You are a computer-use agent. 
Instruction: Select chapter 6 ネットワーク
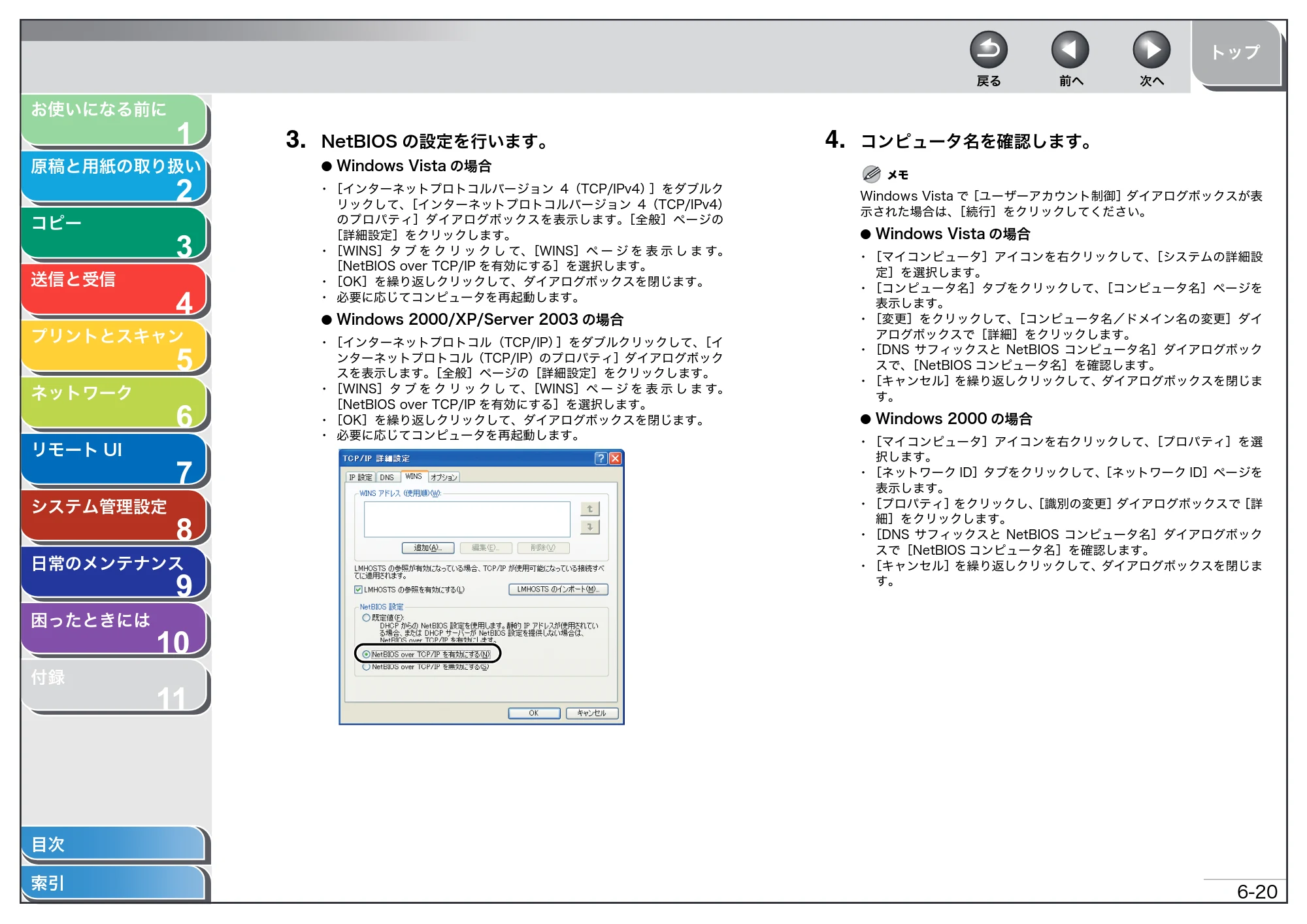[114, 403]
